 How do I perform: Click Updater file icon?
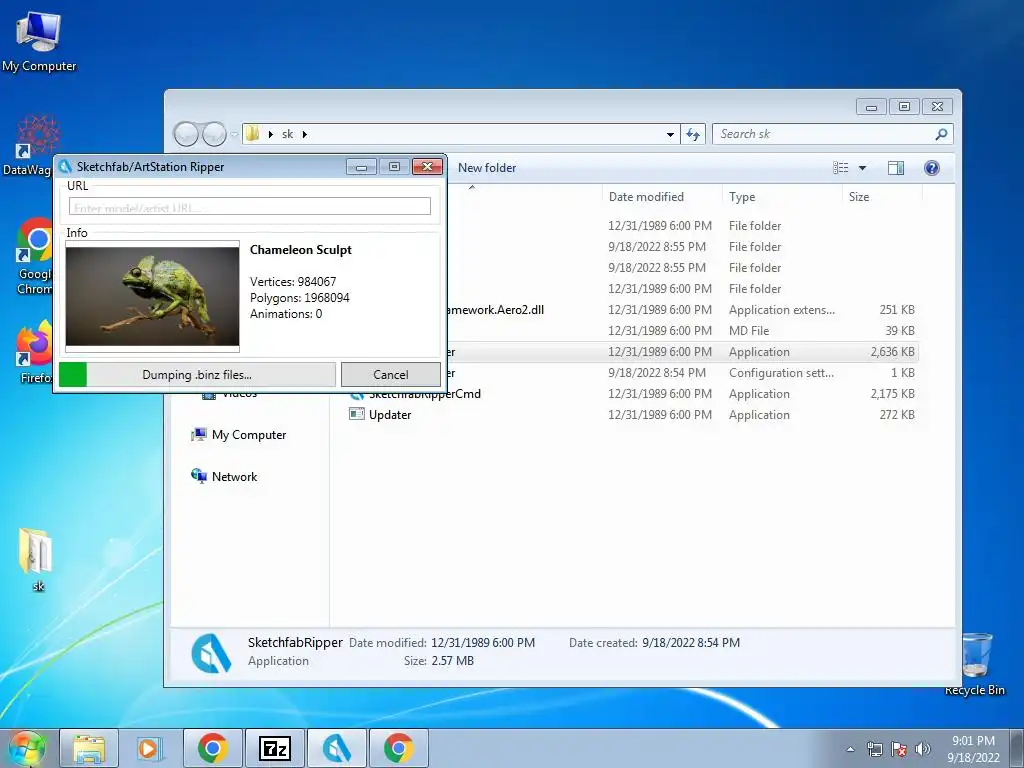357,414
